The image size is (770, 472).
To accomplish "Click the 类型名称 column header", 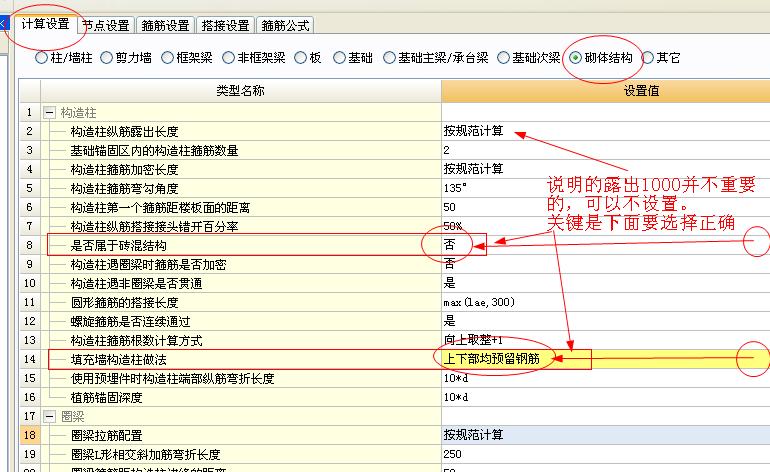I will [x=241, y=90].
